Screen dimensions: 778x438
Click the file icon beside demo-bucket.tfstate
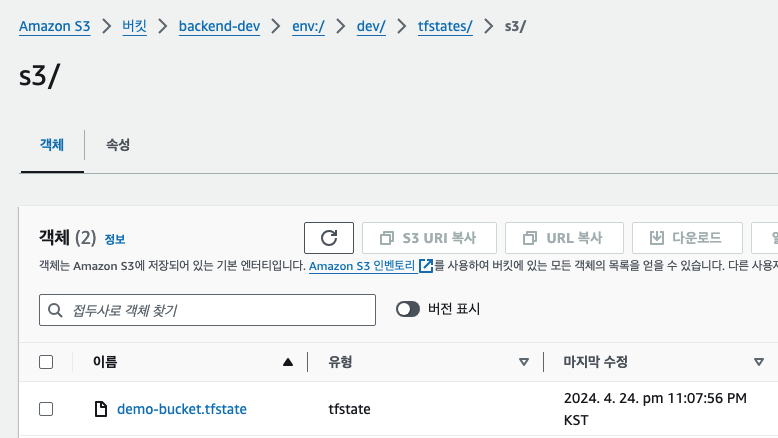point(101,409)
